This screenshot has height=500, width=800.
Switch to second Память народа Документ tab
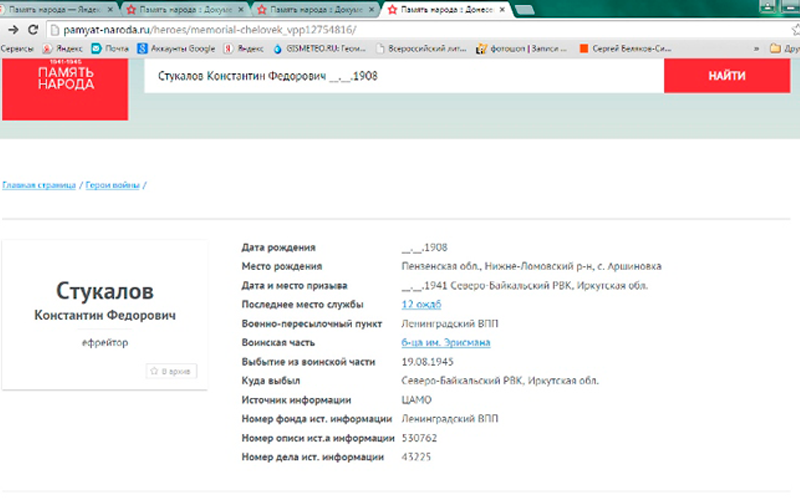click(316, 10)
